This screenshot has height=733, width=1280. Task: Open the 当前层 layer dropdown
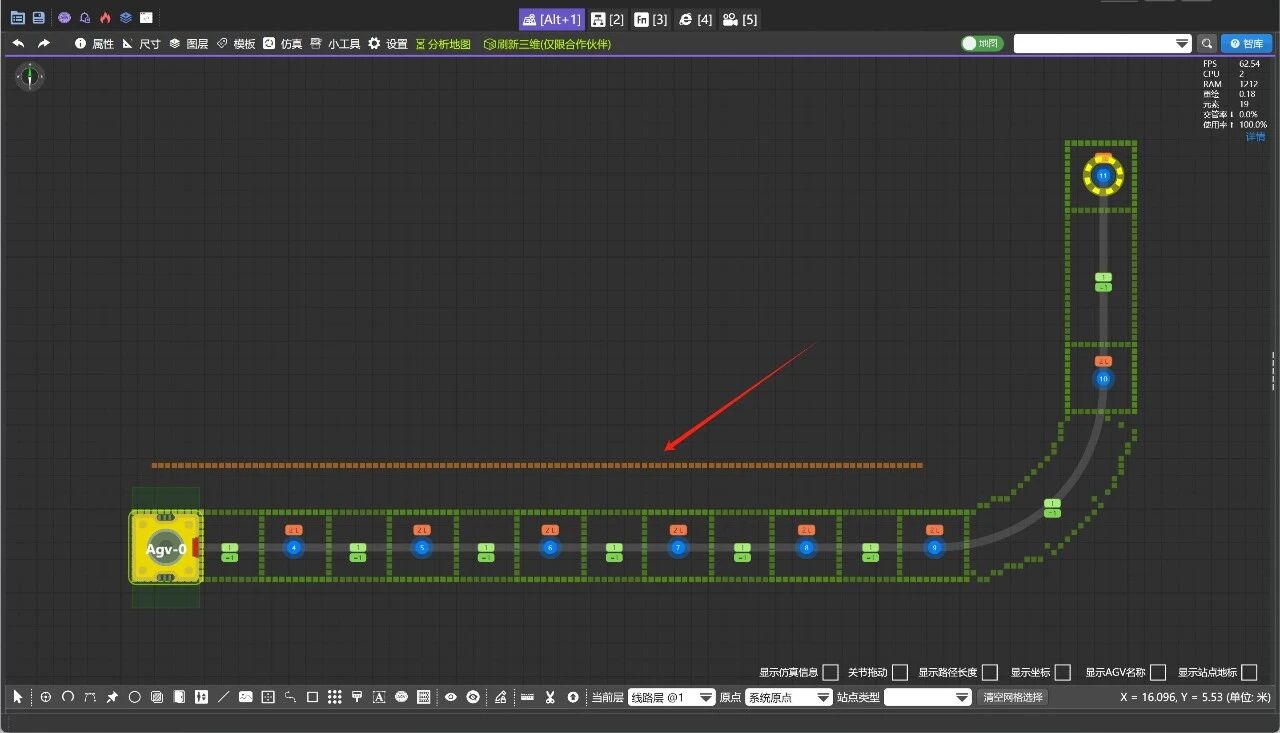point(672,697)
